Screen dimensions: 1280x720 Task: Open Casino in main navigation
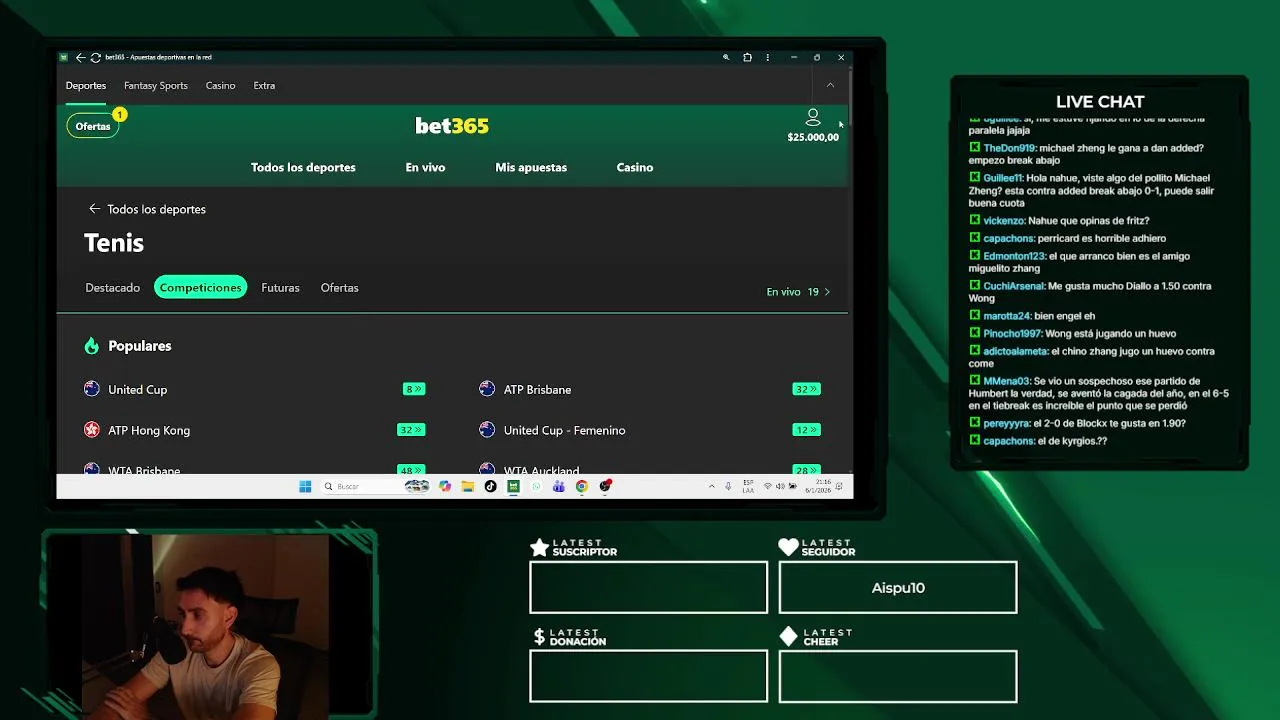click(x=635, y=167)
